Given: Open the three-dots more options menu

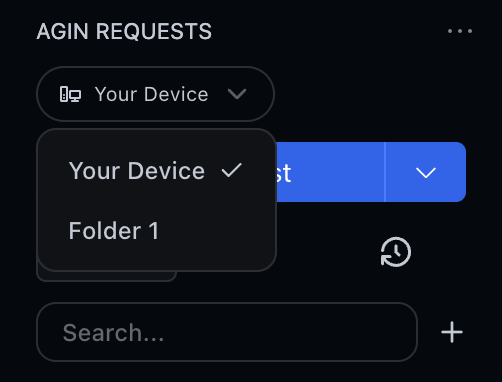Looking at the screenshot, I should click(460, 31).
